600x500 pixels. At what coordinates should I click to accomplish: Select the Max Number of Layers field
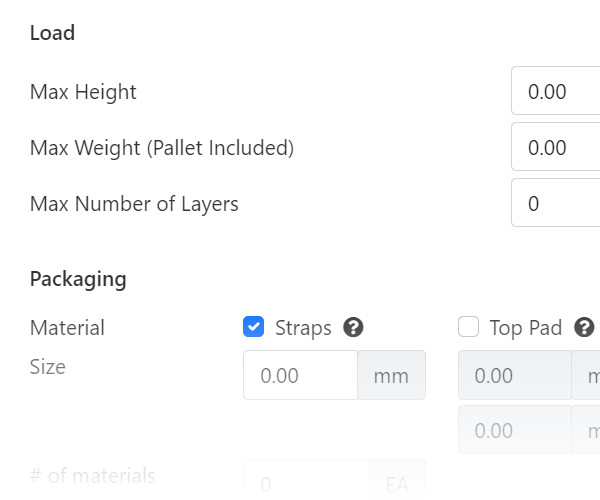pyautogui.click(x=556, y=204)
